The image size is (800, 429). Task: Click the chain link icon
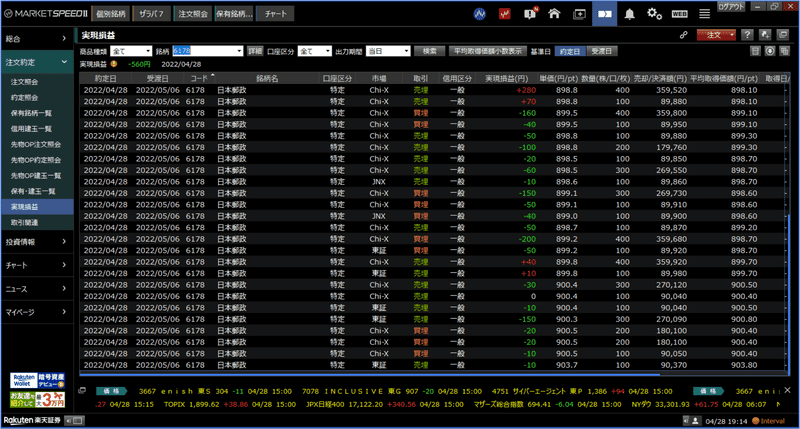click(684, 35)
